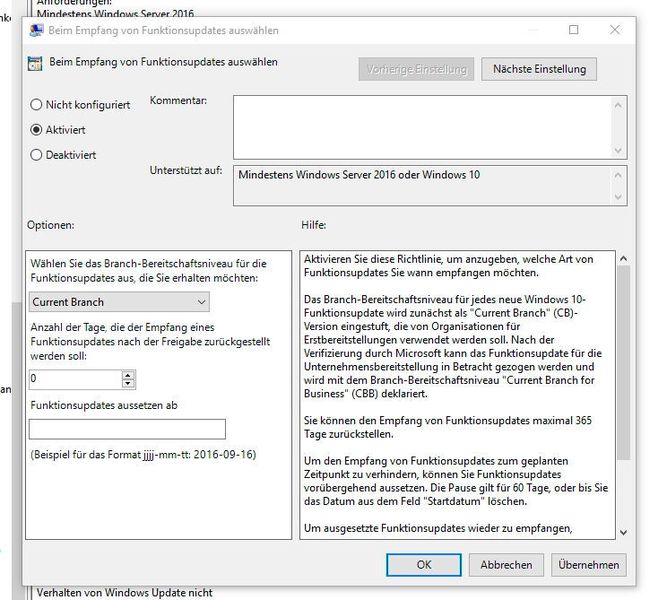Click the Optionen: label

50,225
